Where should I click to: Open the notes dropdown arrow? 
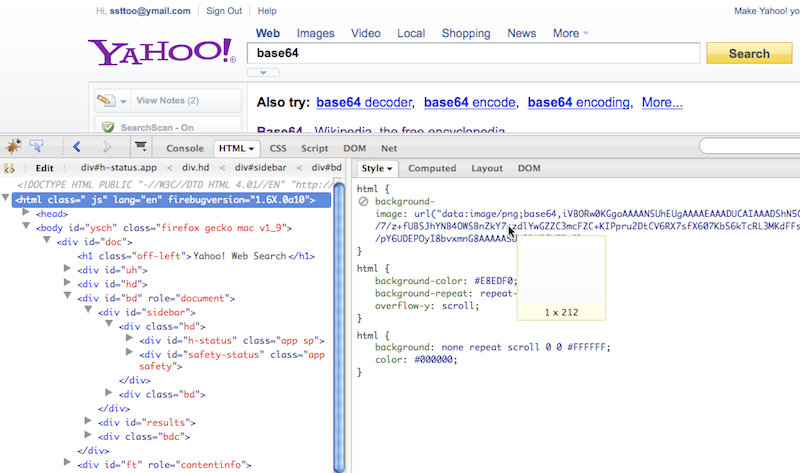point(123,102)
